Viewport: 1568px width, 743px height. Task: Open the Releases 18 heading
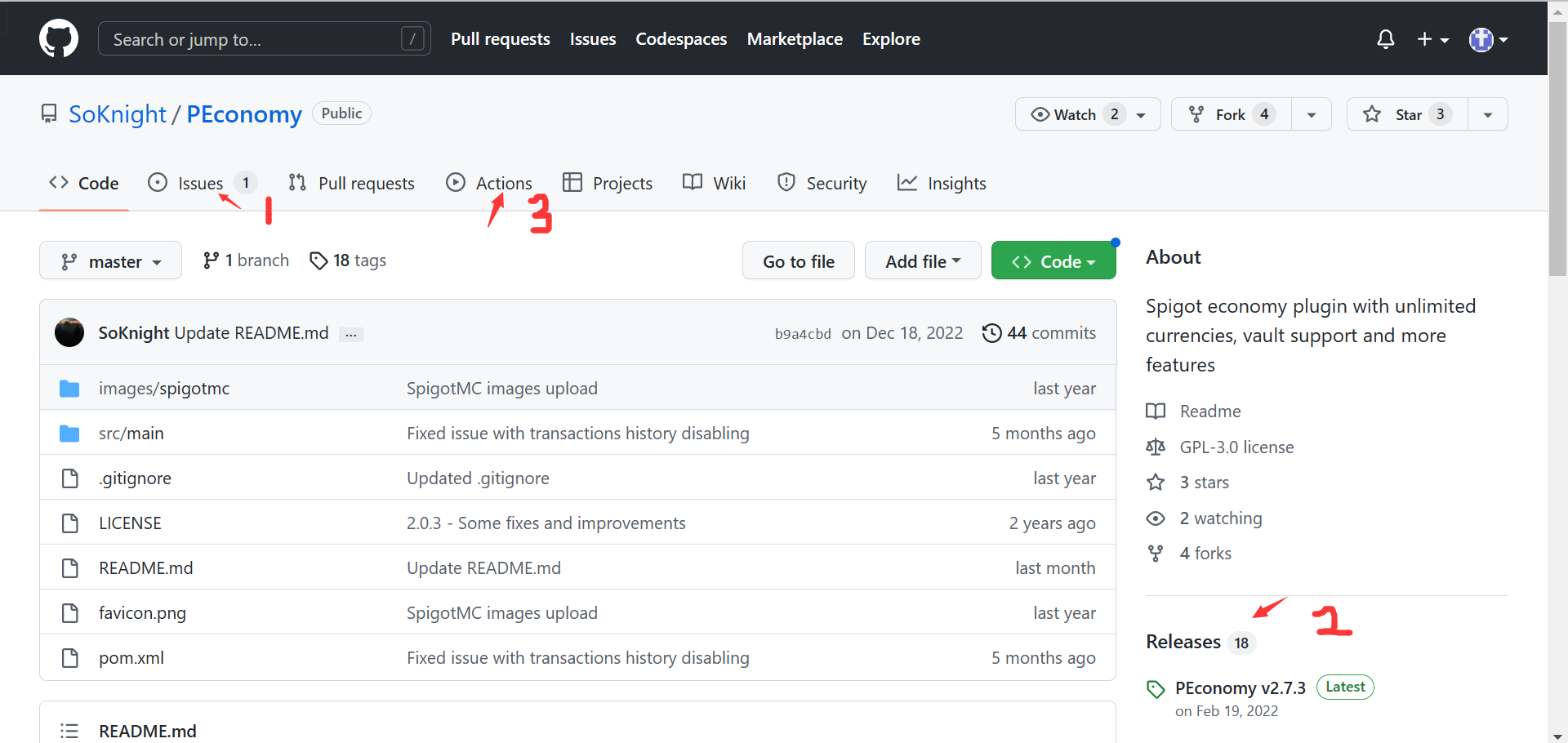click(x=1200, y=642)
